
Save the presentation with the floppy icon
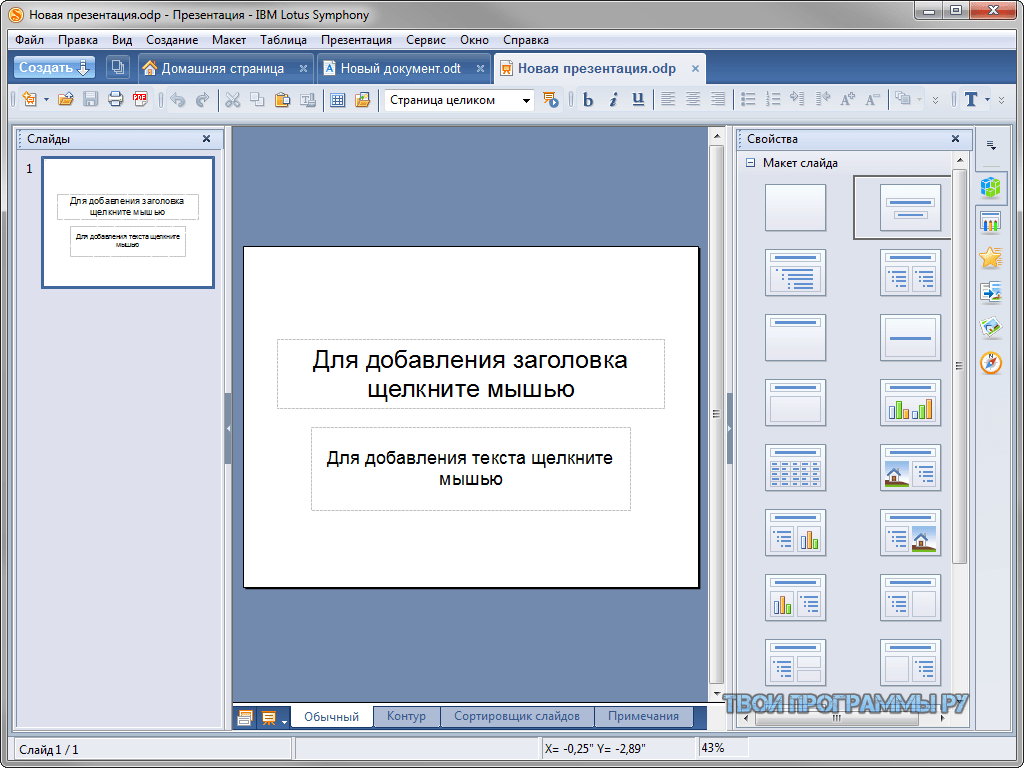(x=90, y=100)
